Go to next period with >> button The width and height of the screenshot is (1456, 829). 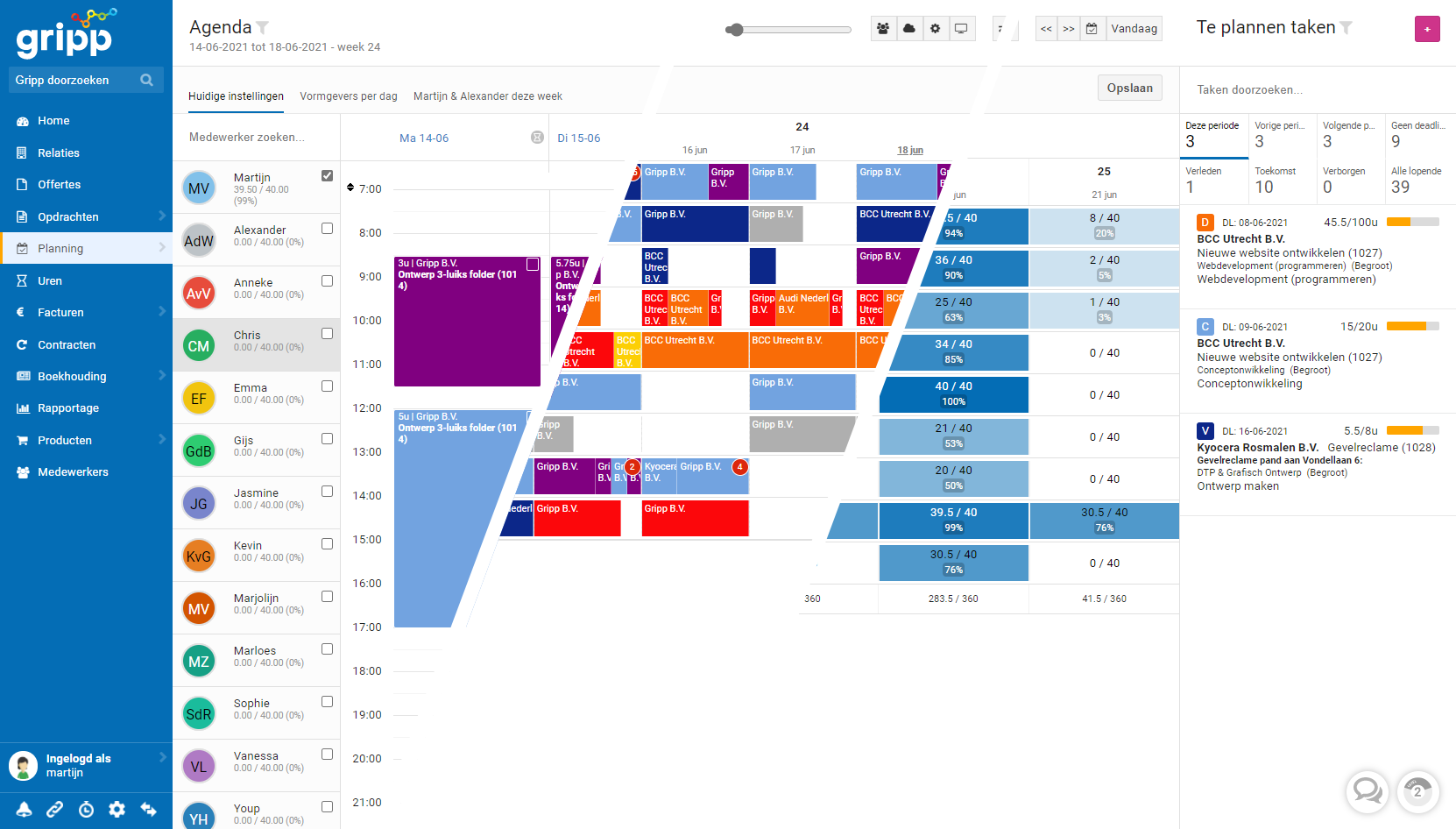pos(1069,29)
